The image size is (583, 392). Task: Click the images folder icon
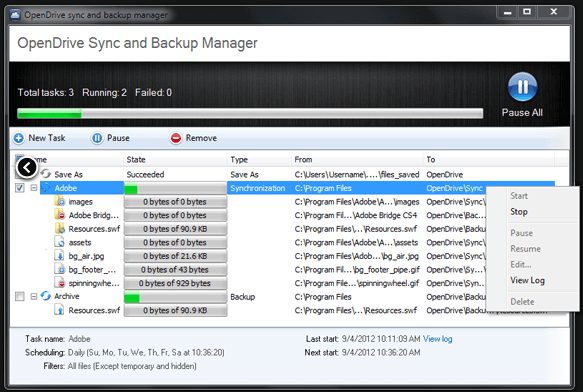59,201
